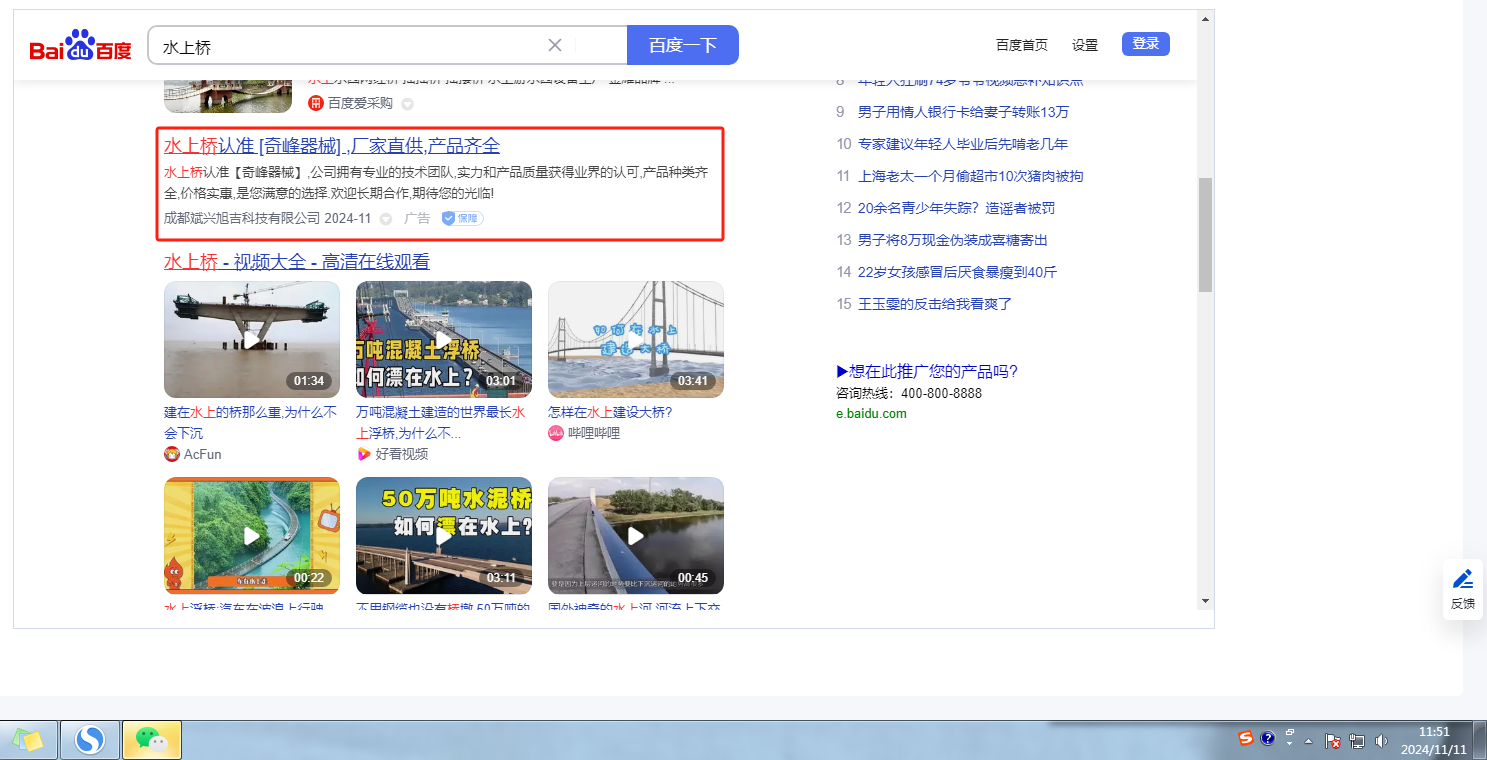This screenshot has height=760, width=1487.
Task: Open the 设置 menu in the header
Action: (x=1085, y=45)
